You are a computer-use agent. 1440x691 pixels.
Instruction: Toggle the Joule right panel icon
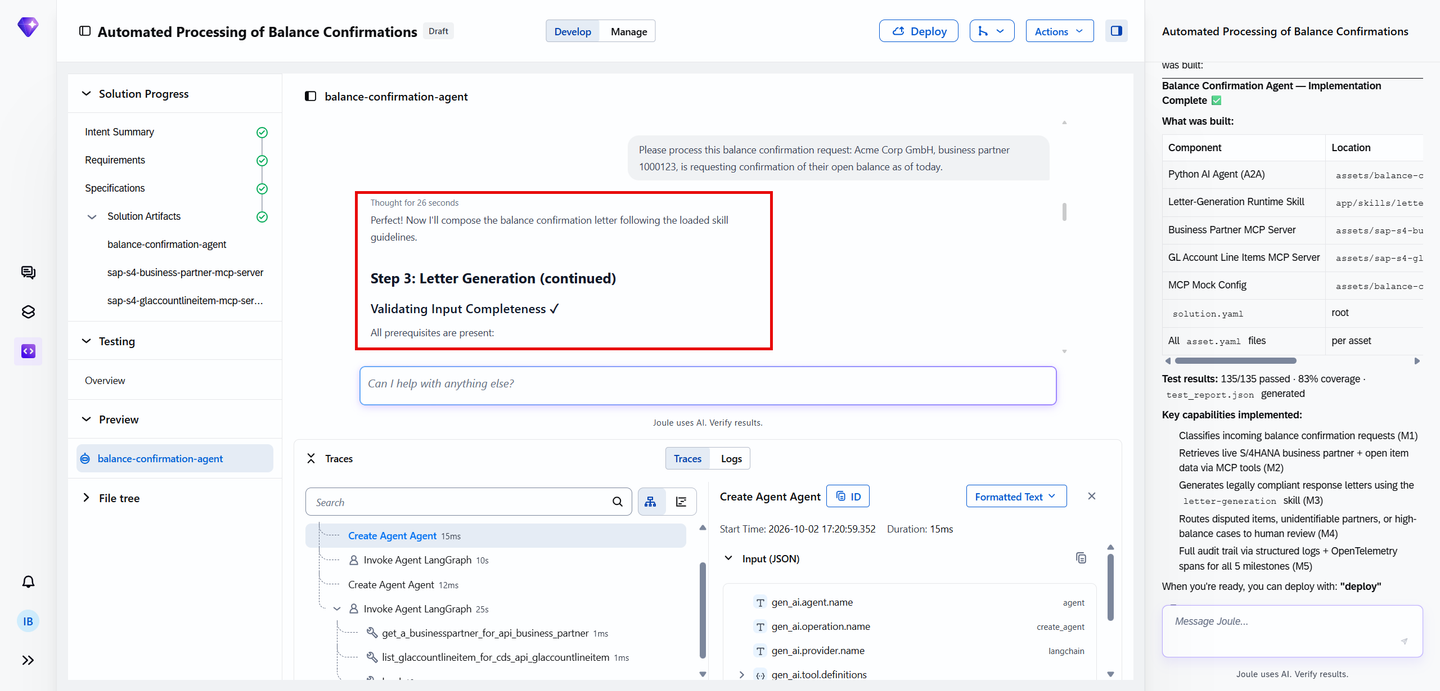(x=1116, y=31)
